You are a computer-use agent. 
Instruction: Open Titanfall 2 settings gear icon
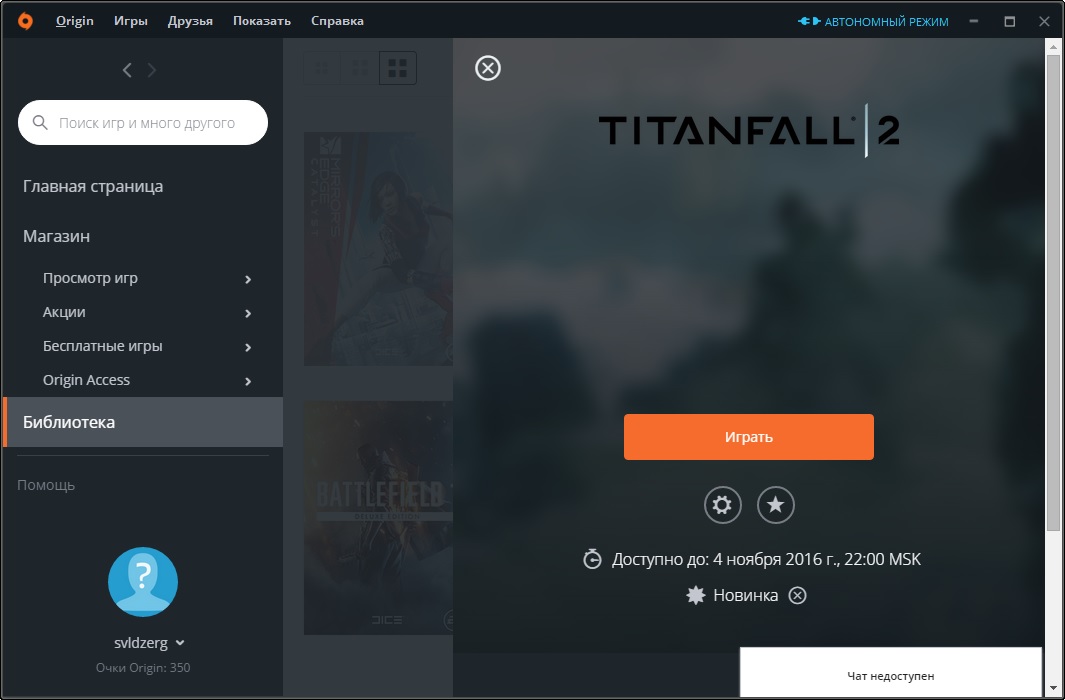tap(722, 505)
